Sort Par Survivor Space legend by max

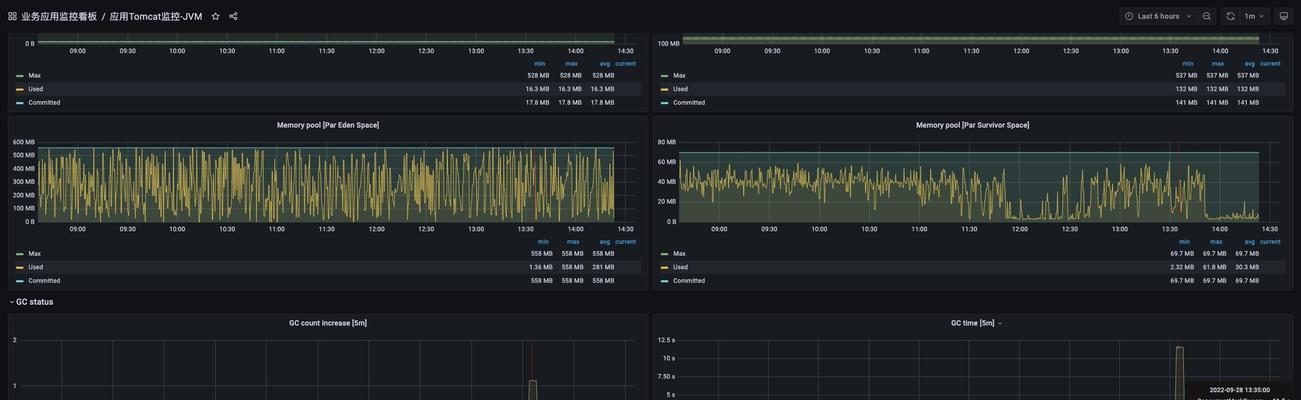[x=1216, y=242]
